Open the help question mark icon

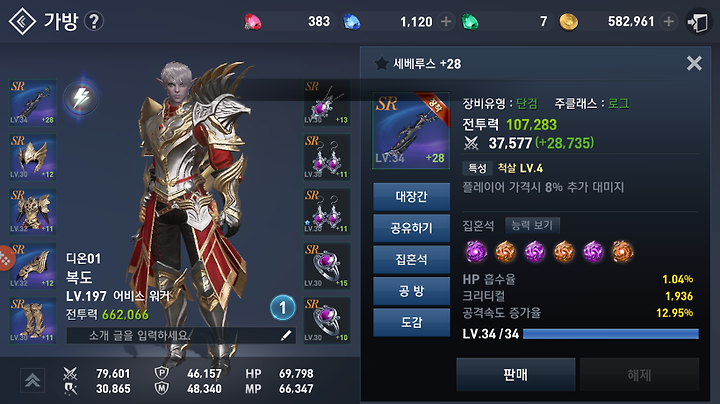(x=94, y=21)
